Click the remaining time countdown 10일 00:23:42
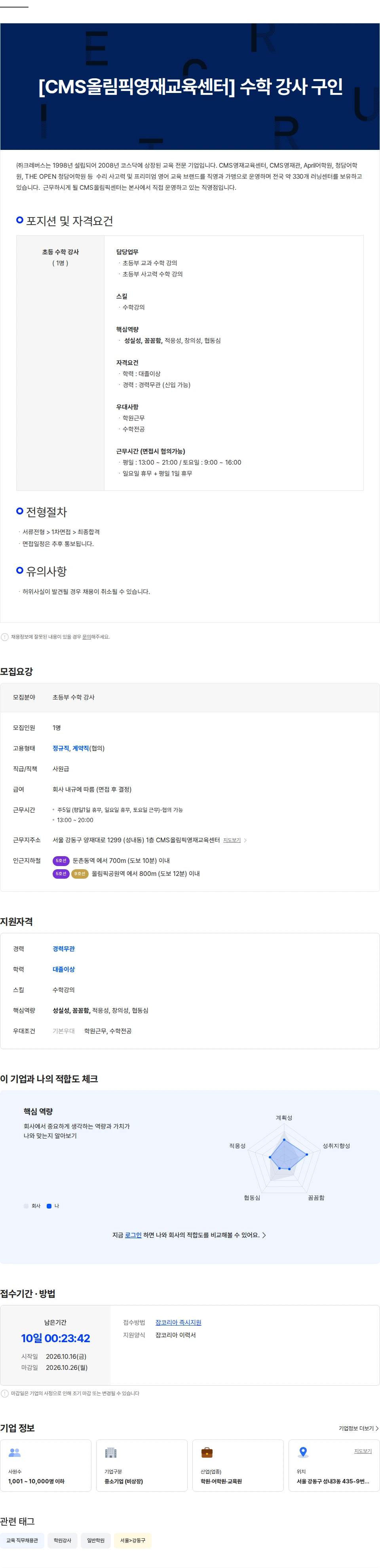Image resolution: width=380 pixels, height=1568 pixels. 55,1338
